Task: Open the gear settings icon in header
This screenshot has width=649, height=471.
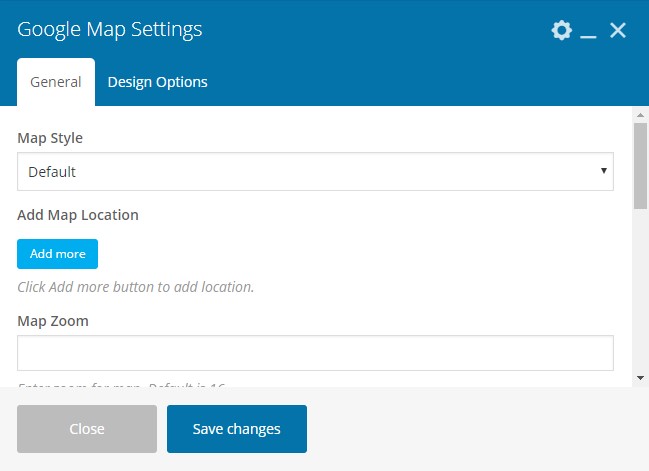Action: point(561,30)
